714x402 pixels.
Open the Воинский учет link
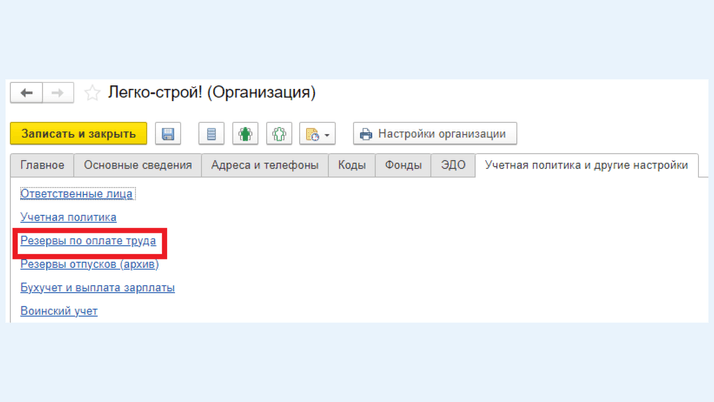point(59,311)
